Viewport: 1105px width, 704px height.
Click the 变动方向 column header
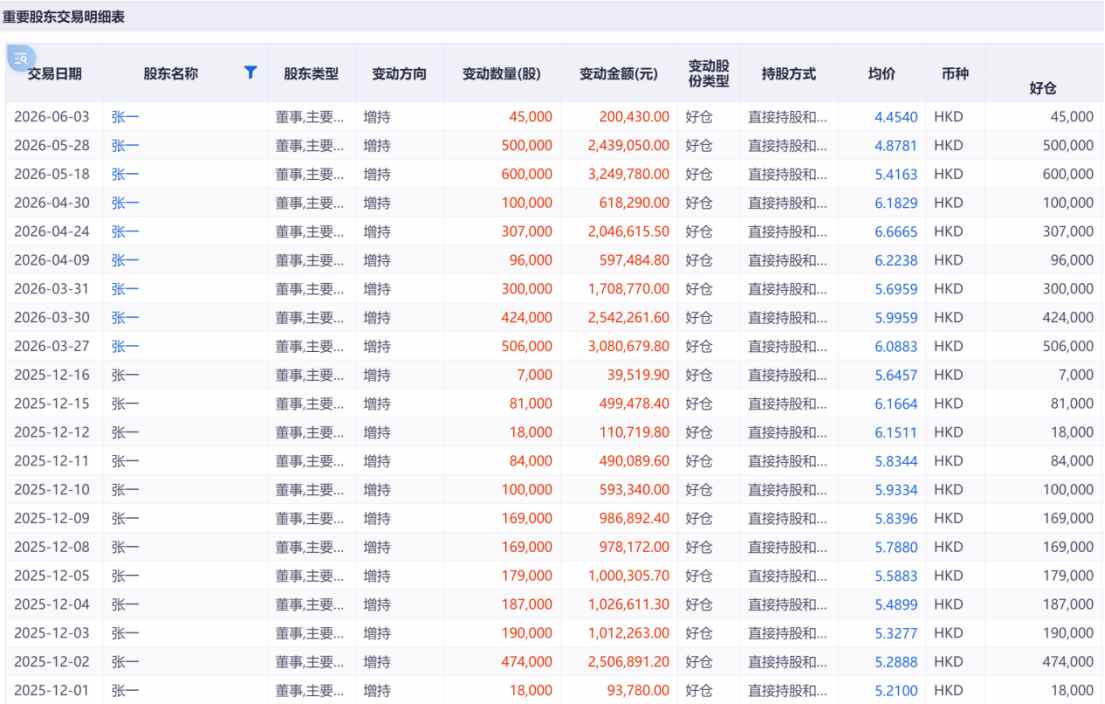point(399,74)
